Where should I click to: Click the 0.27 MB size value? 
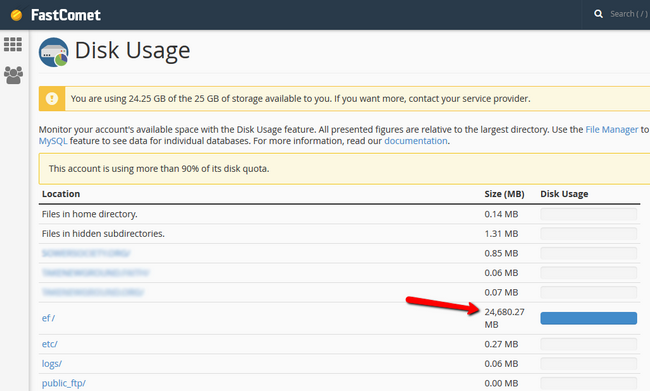click(x=501, y=344)
